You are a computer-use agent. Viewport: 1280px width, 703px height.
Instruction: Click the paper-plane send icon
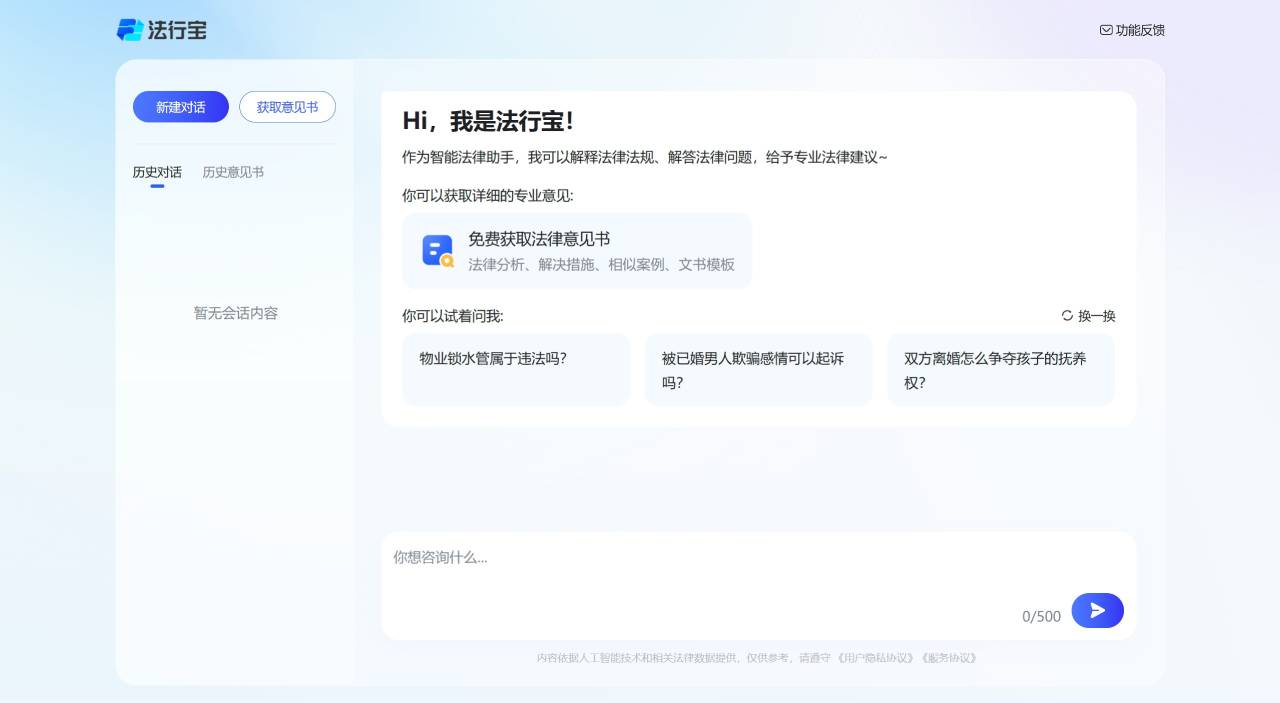[x=1097, y=610]
